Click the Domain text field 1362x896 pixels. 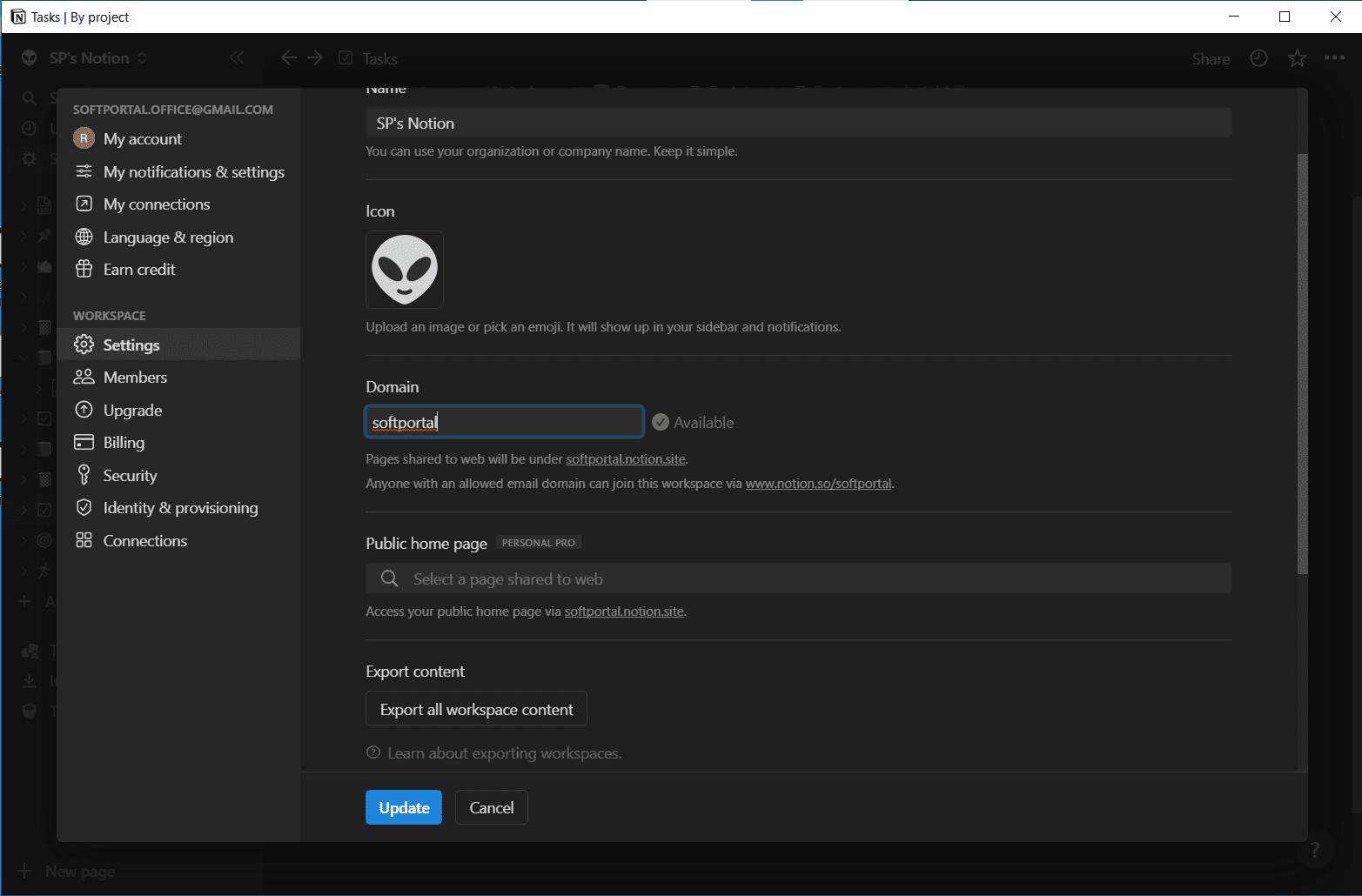tap(504, 422)
